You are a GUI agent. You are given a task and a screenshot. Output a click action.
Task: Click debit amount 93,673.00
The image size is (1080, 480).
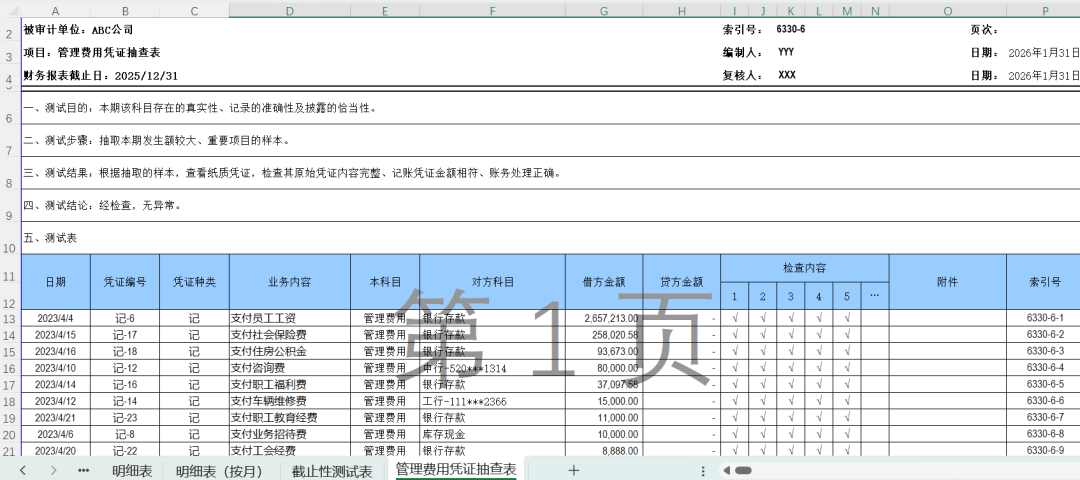pos(604,352)
